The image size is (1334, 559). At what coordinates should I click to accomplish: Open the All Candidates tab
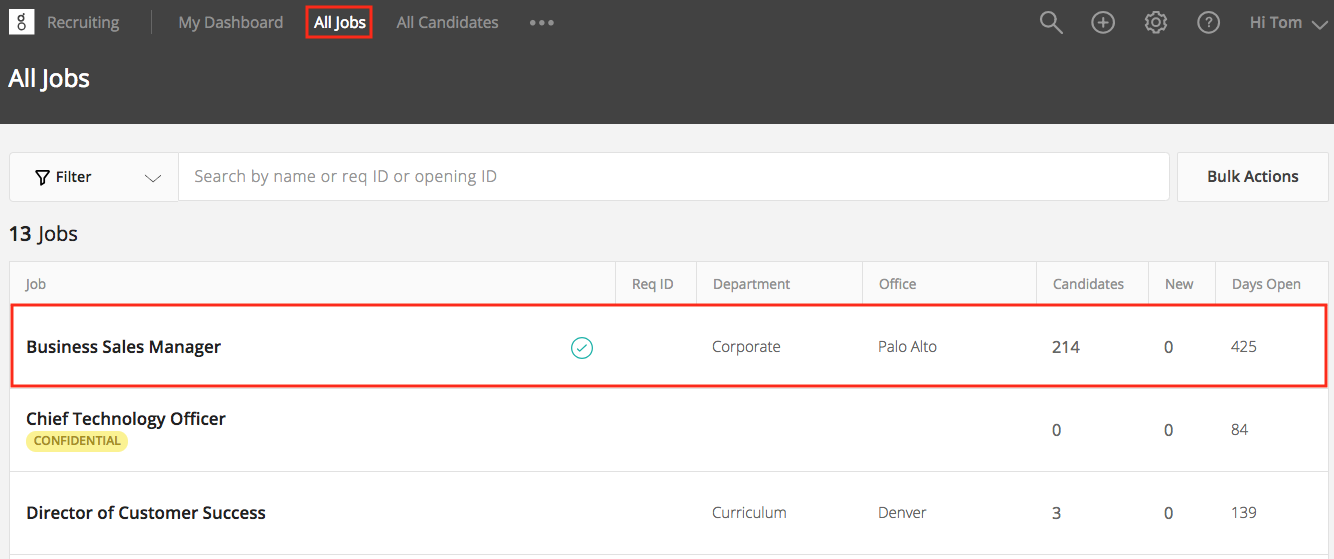(447, 22)
